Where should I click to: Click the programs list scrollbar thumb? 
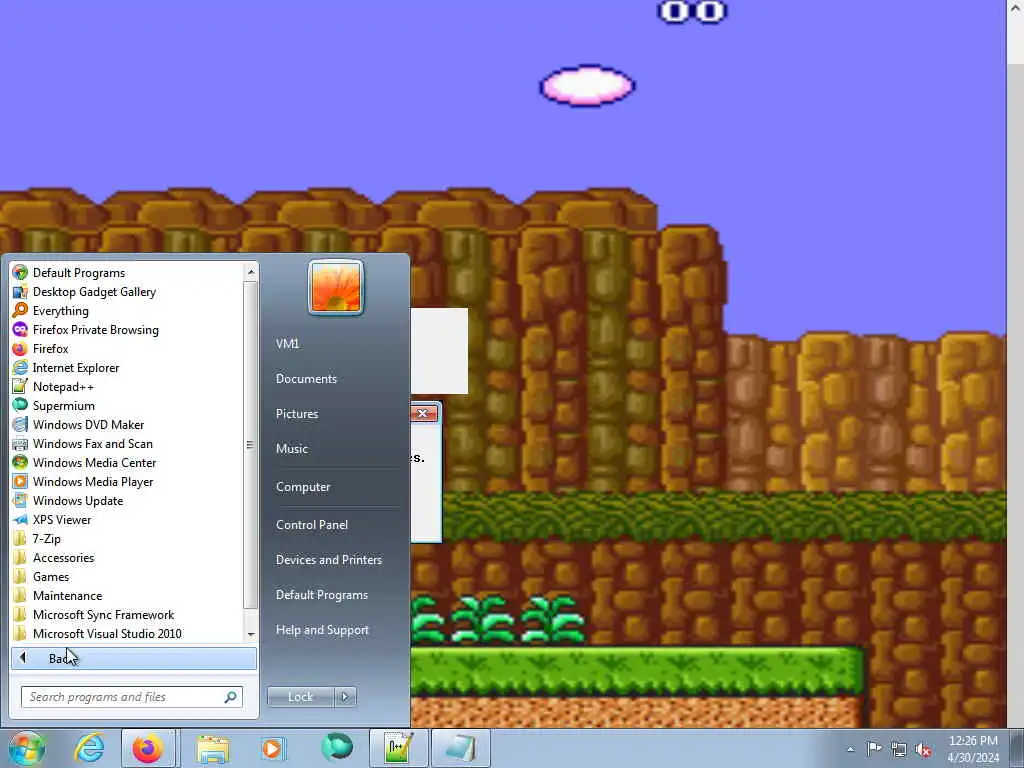(x=251, y=444)
